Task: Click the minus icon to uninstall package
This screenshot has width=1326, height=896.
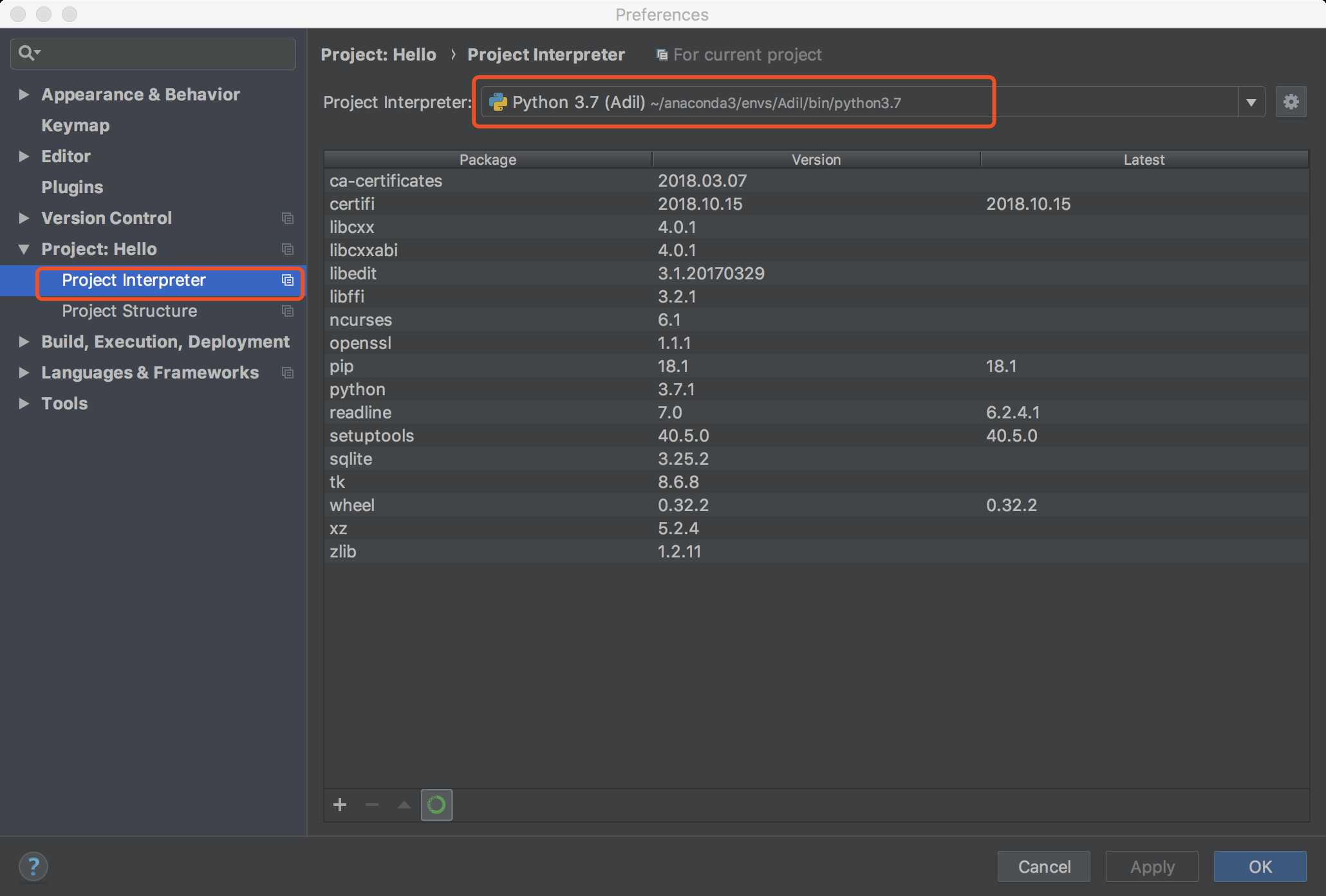Action: click(x=372, y=805)
